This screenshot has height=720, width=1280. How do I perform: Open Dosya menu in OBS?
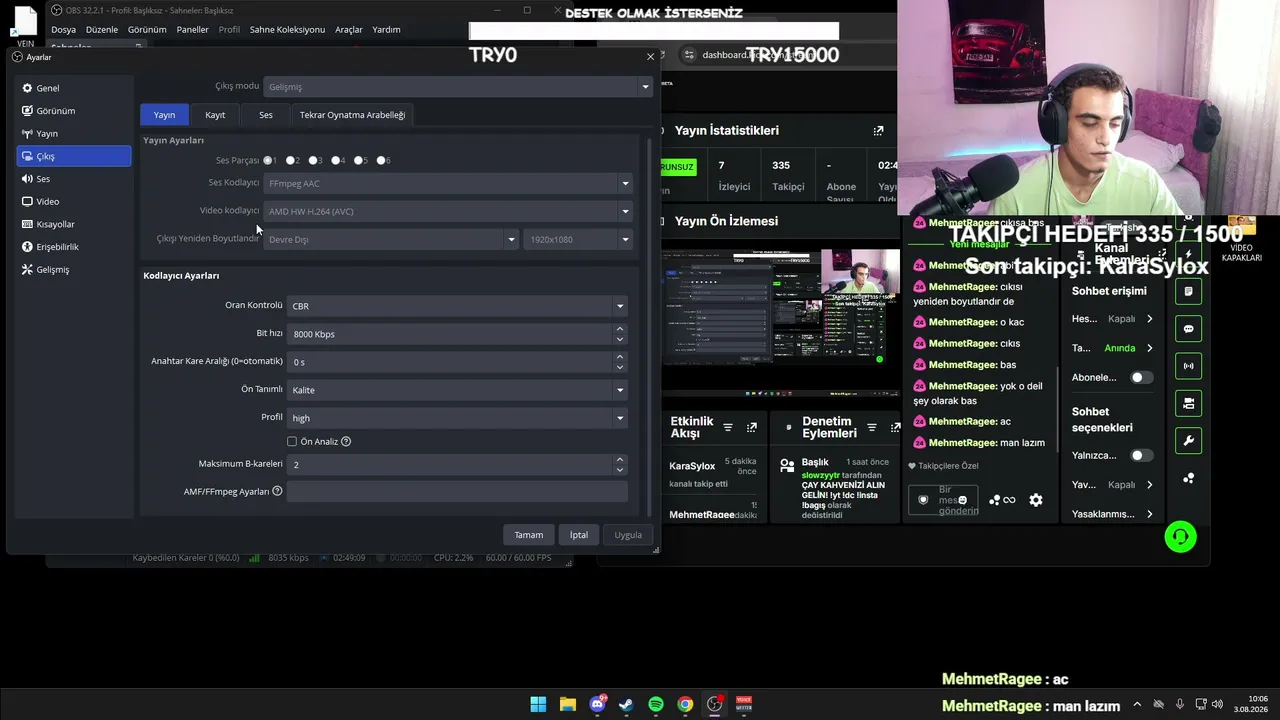63,30
